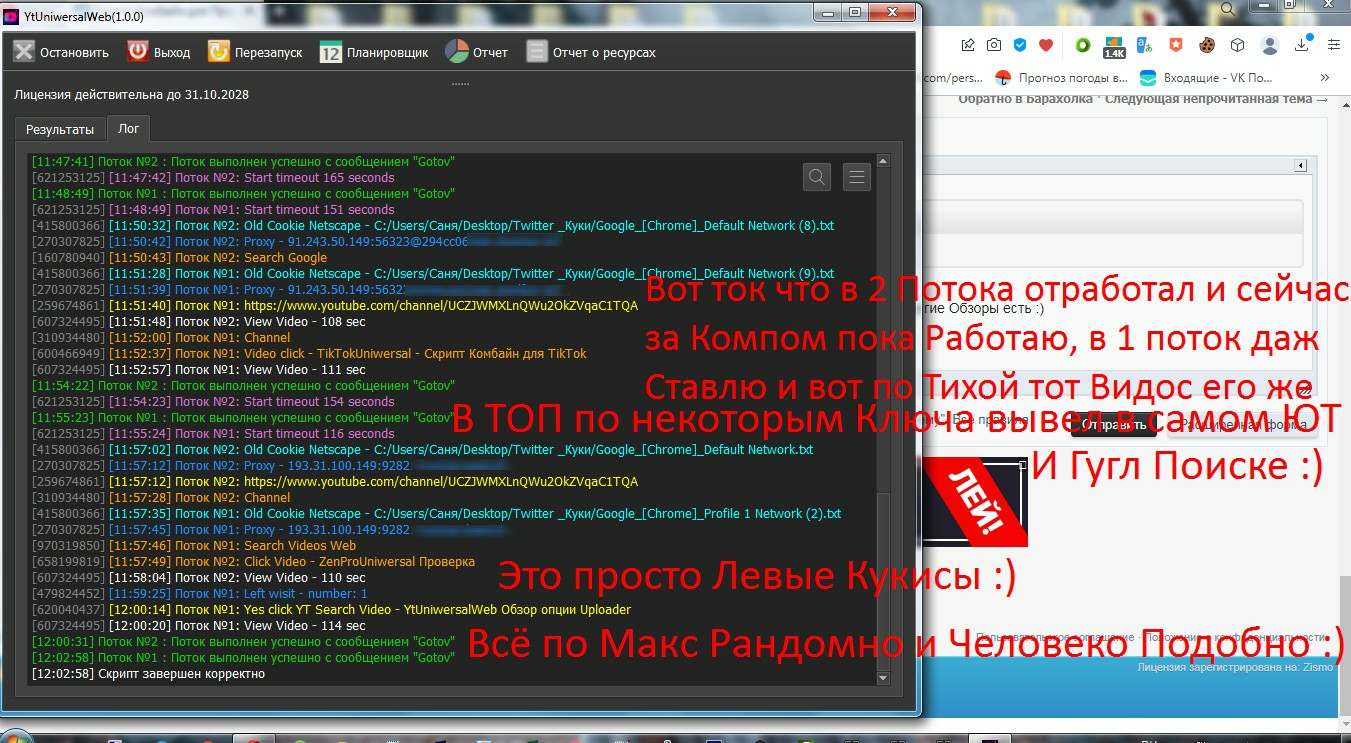This screenshot has width=1351, height=743.
Task: Switch to the Лог tab
Action: [128, 128]
